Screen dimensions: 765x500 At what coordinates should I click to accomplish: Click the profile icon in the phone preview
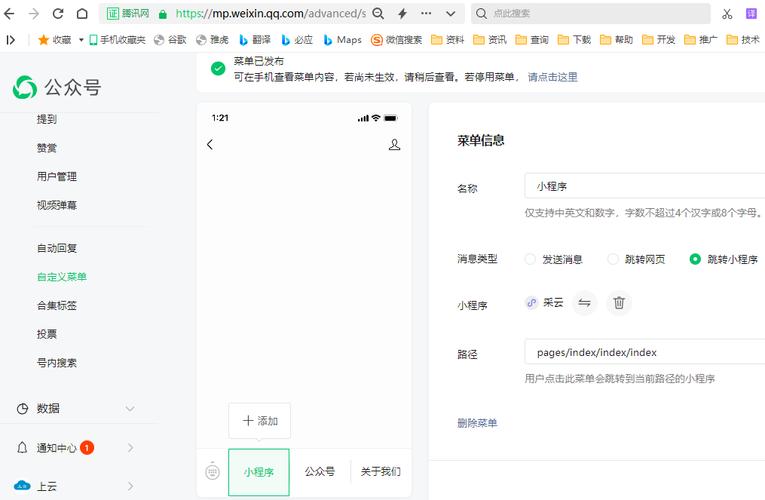tap(394, 144)
